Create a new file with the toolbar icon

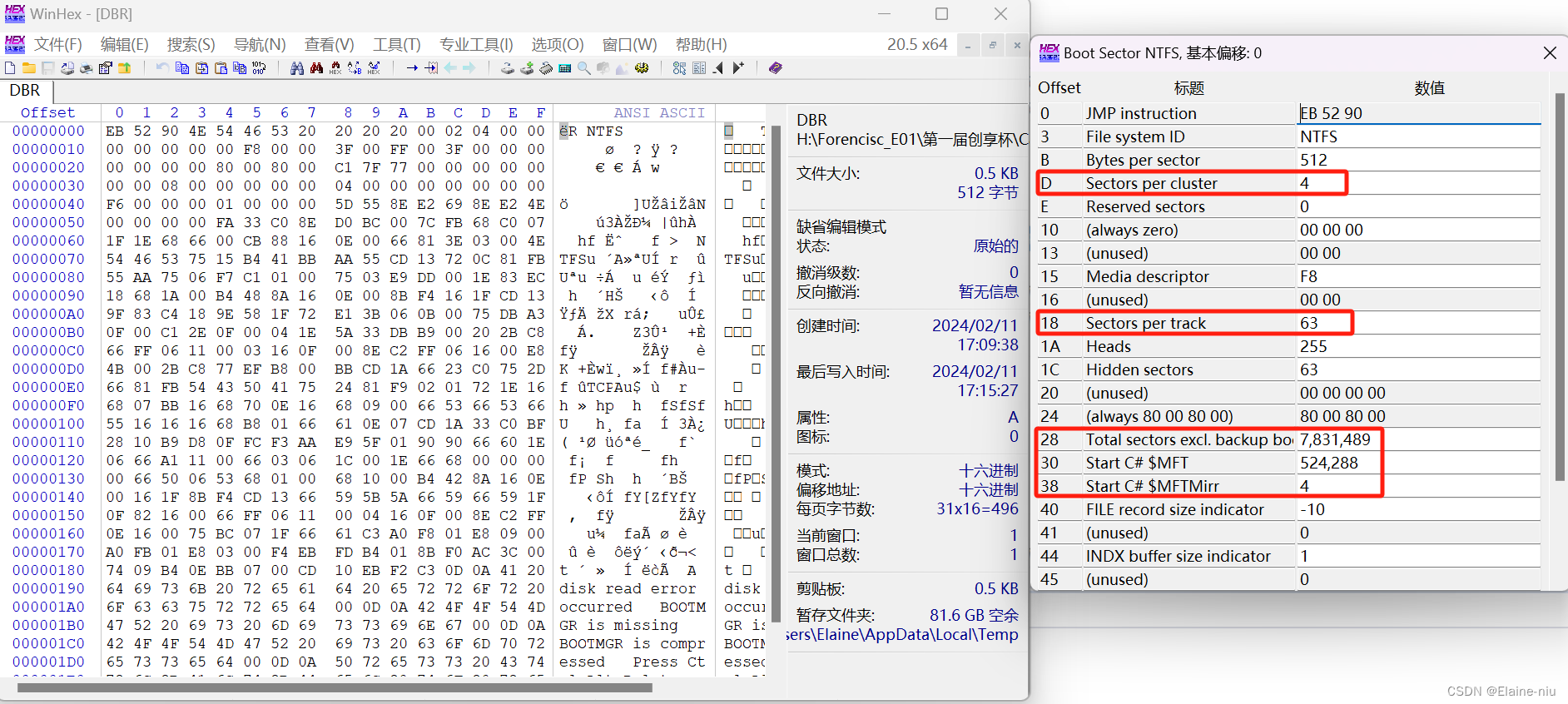9,68
